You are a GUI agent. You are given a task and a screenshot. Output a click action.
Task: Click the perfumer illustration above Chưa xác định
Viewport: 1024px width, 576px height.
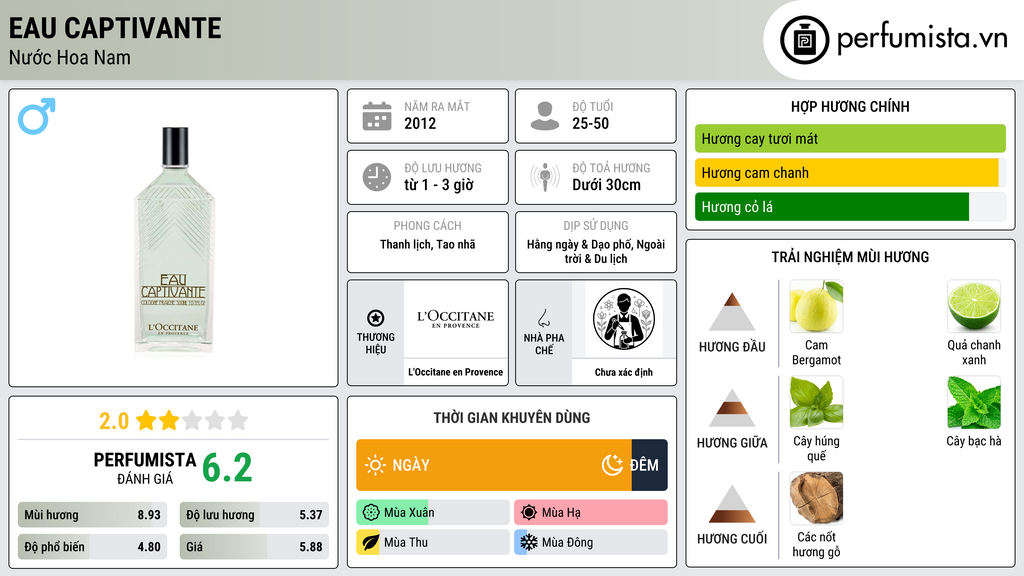[624, 319]
